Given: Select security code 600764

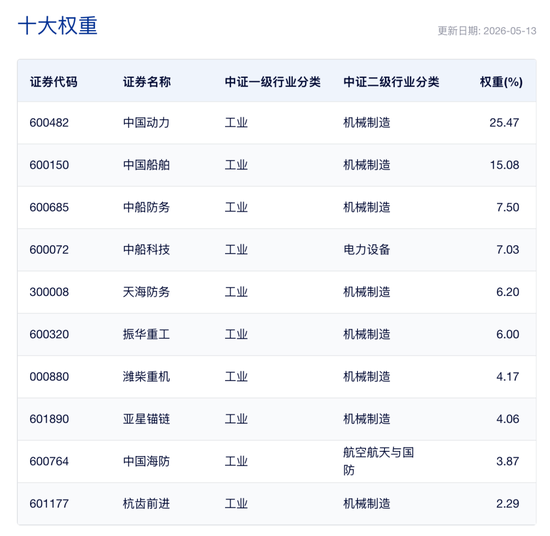Looking at the screenshot, I should [x=49, y=461].
